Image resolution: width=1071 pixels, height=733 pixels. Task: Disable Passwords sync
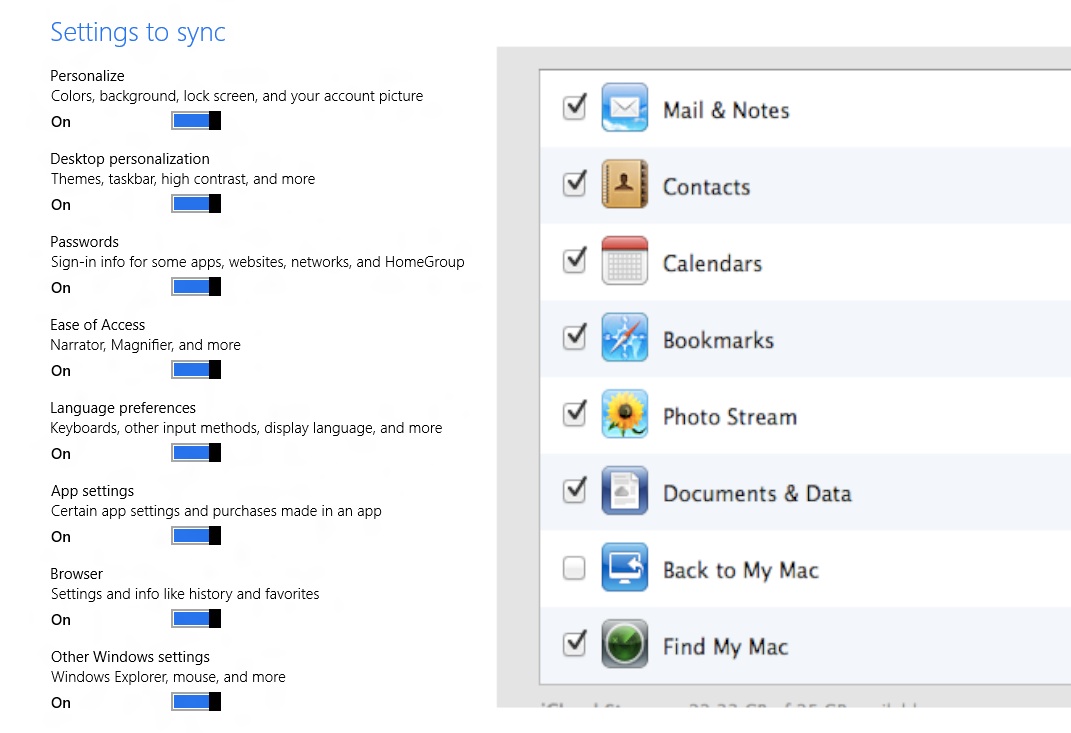pyautogui.click(x=195, y=286)
